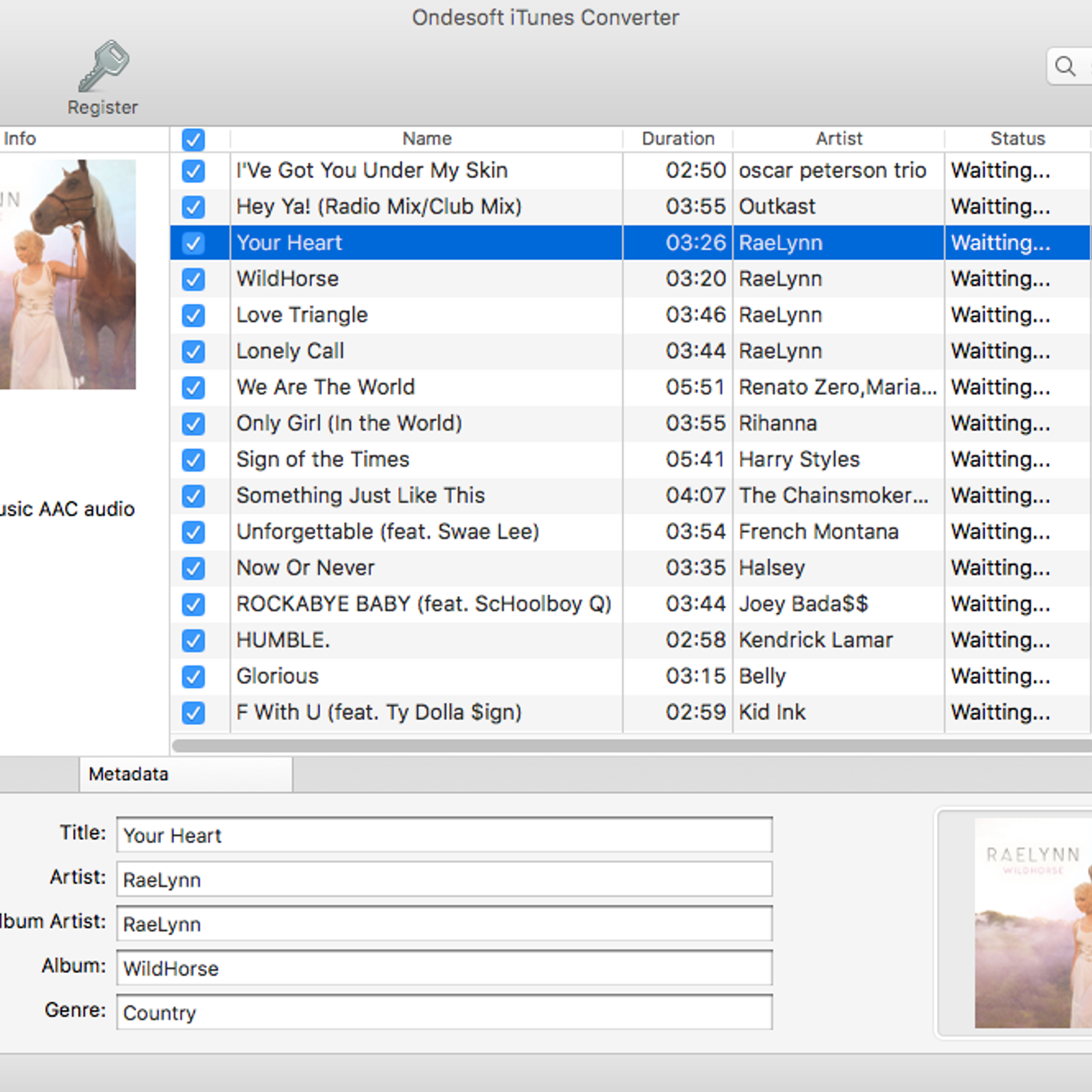
Task: Click into the Title field
Action: click(x=444, y=835)
